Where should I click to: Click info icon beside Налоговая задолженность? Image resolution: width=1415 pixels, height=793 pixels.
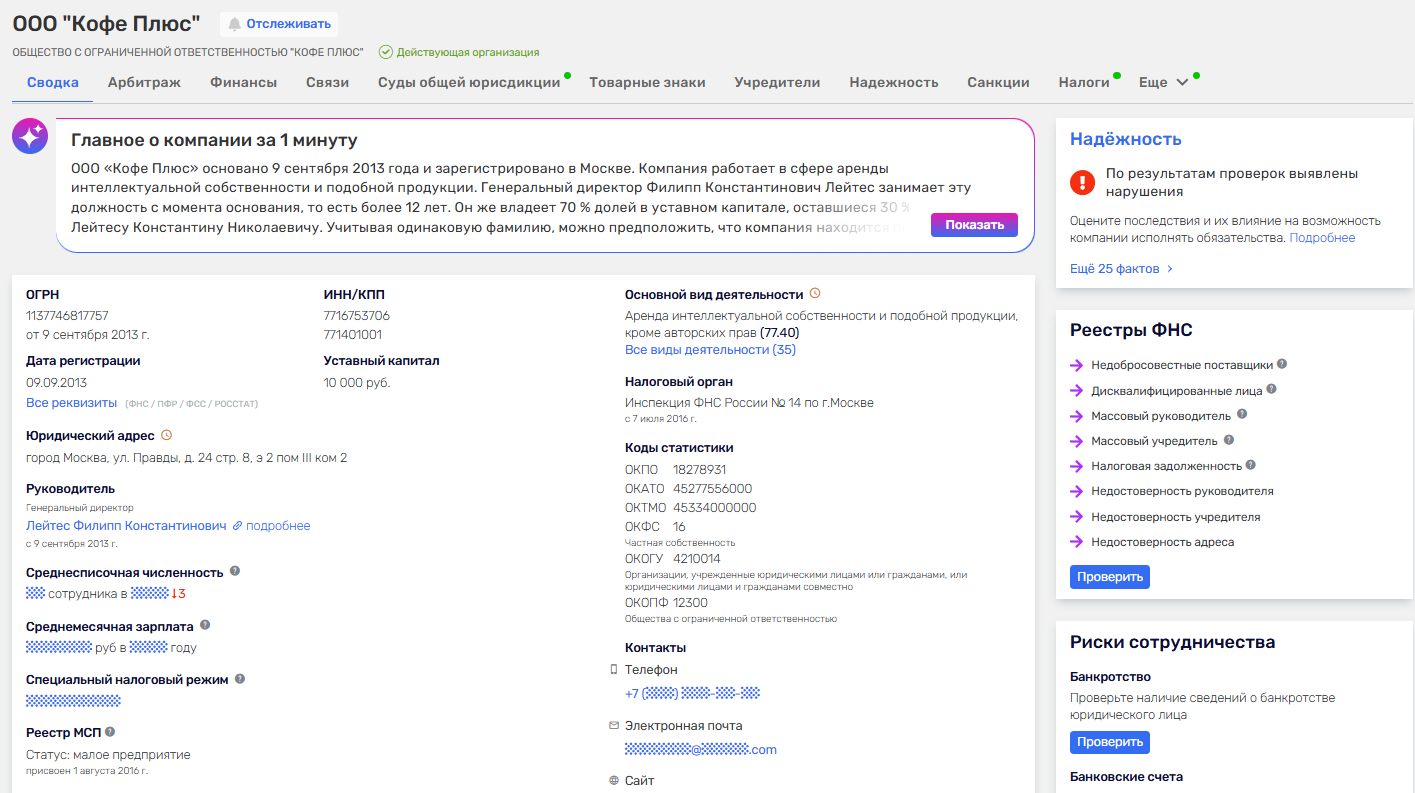click(1251, 465)
